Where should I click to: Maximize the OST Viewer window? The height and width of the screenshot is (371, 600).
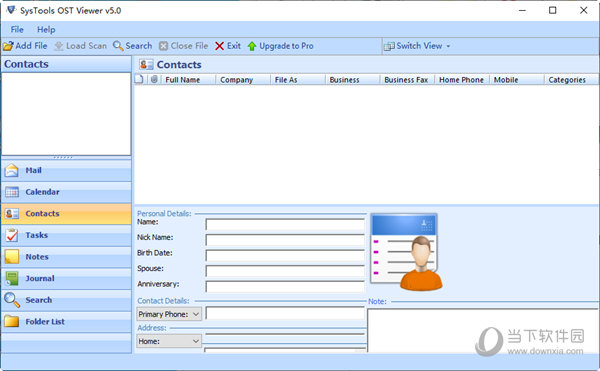click(553, 10)
